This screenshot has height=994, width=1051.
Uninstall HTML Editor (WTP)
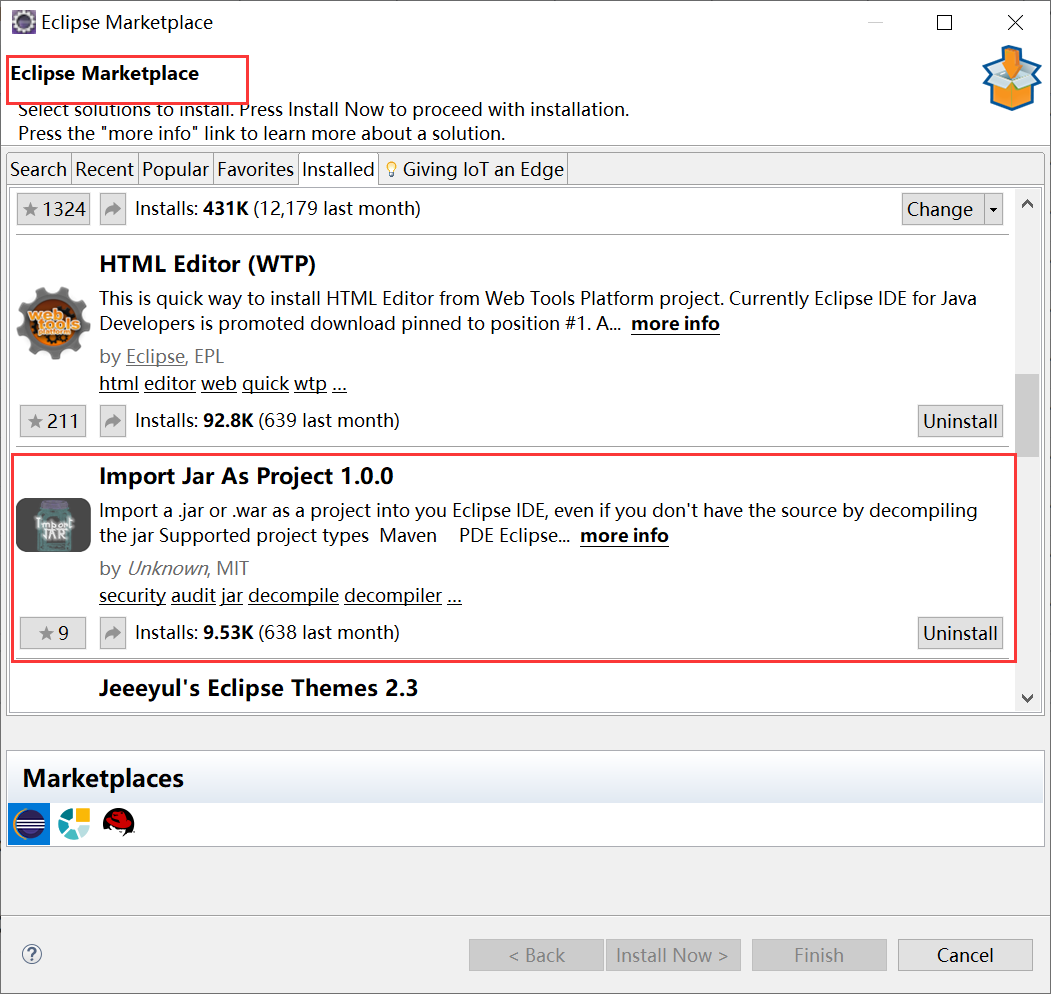[x=960, y=421]
